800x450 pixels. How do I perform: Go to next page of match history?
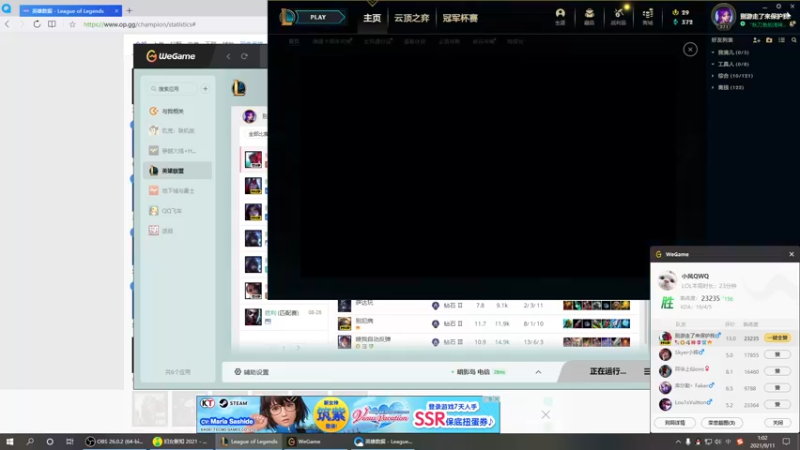(x=298, y=348)
